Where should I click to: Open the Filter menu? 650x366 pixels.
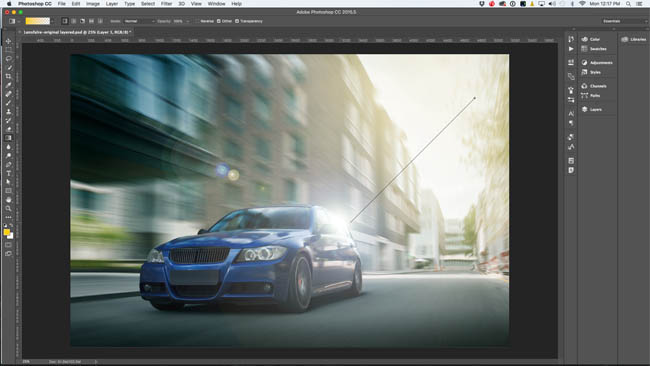[166, 4]
